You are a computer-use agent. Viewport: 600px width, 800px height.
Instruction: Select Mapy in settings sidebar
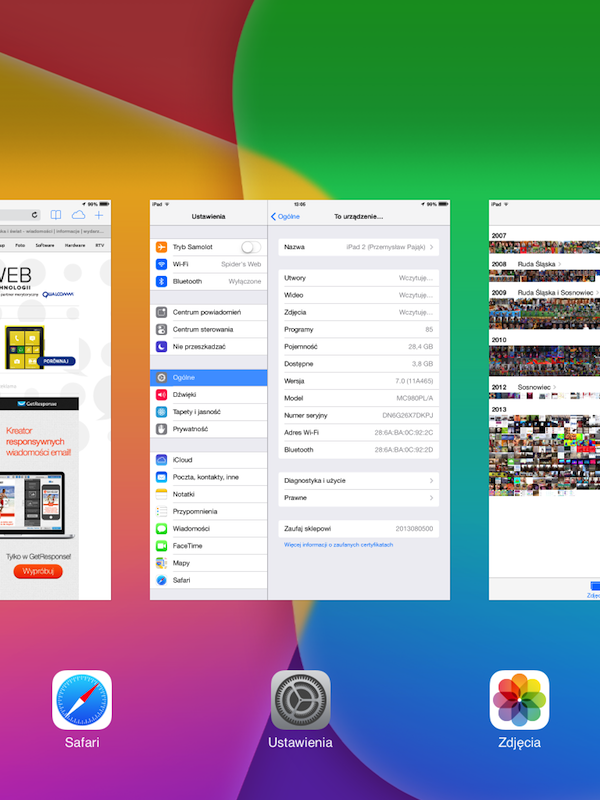coord(209,563)
